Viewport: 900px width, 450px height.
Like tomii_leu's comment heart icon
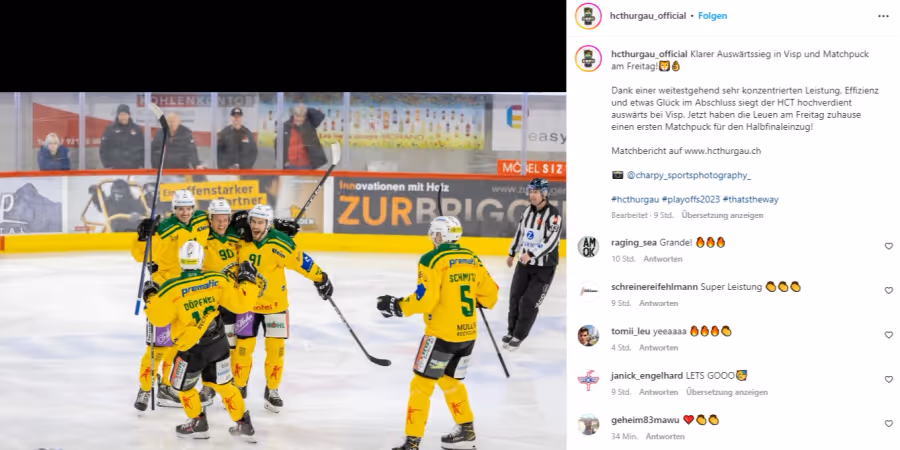click(x=889, y=335)
